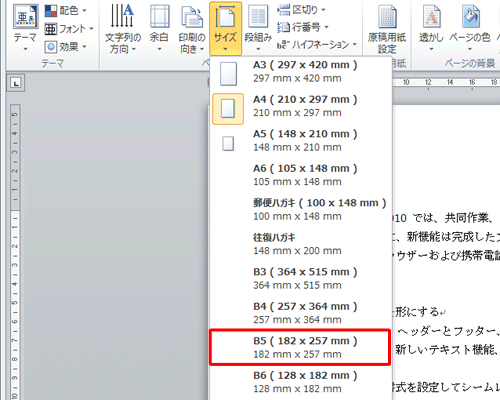Collapse the サイズ page size button
500x400 pixels.
tap(225, 28)
